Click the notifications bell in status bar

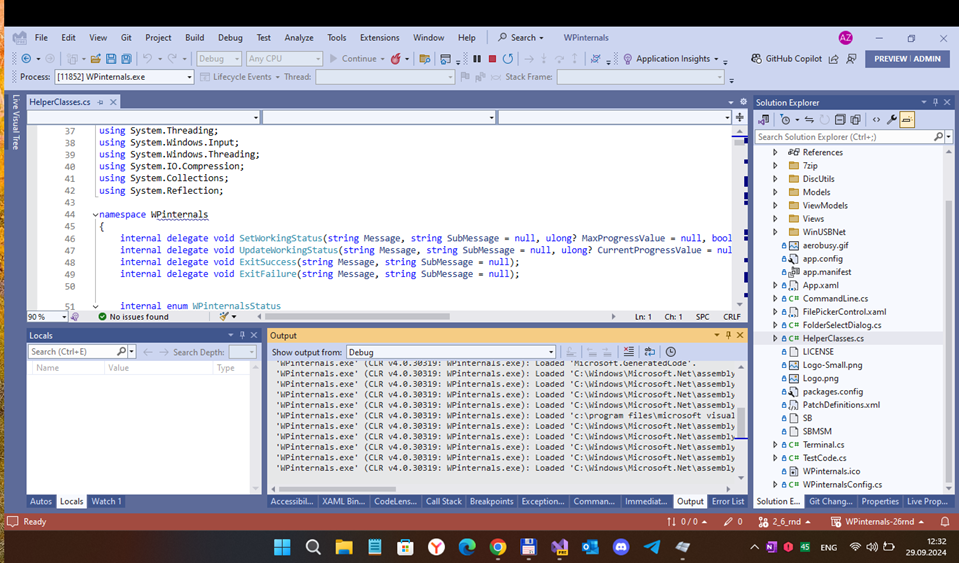point(944,522)
